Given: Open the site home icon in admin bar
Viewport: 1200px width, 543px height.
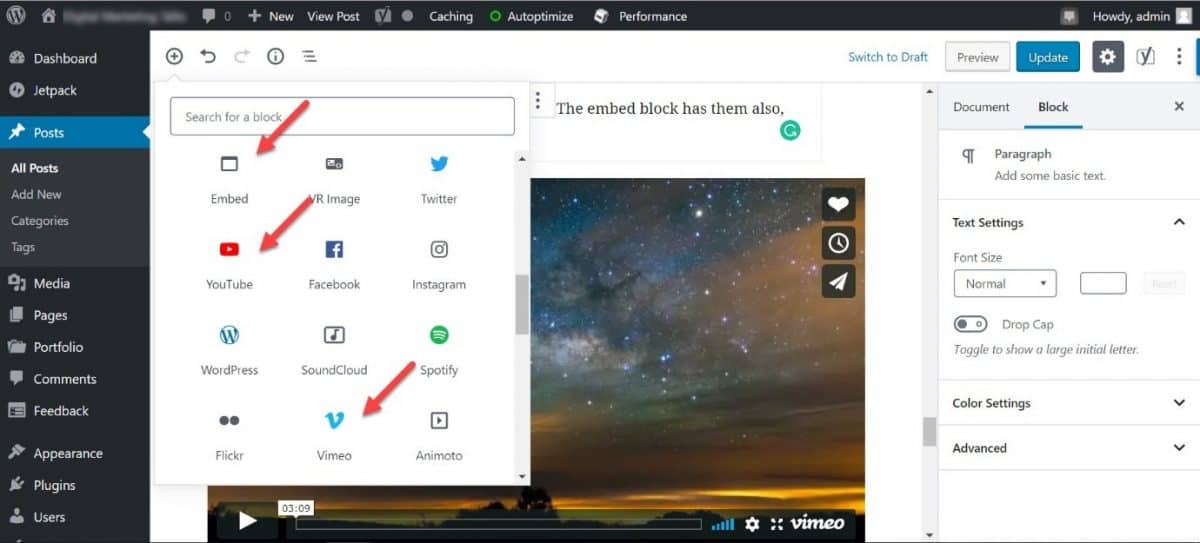Looking at the screenshot, I should point(49,16).
